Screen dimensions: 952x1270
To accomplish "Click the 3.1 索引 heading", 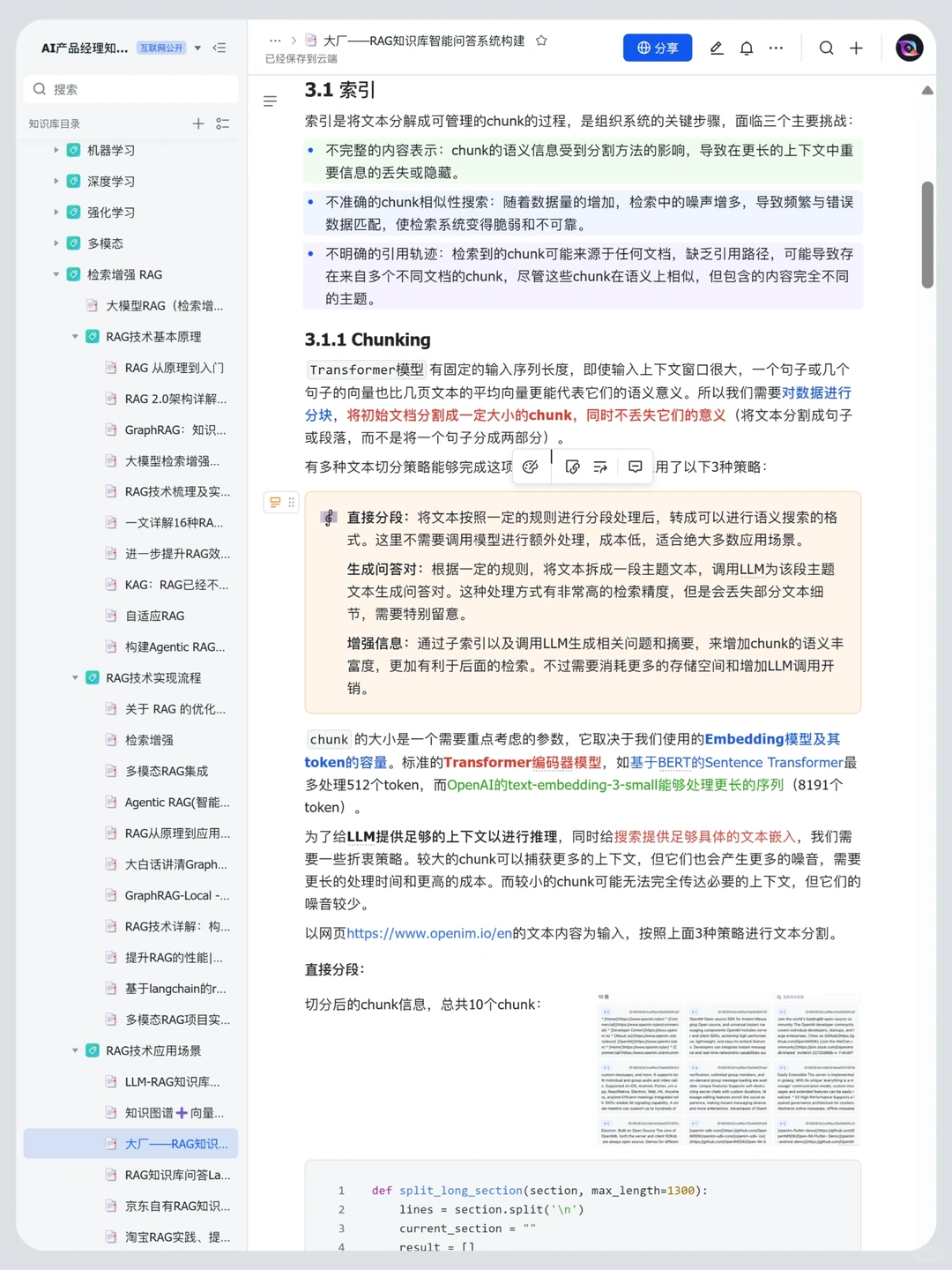I will (x=339, y=90).
